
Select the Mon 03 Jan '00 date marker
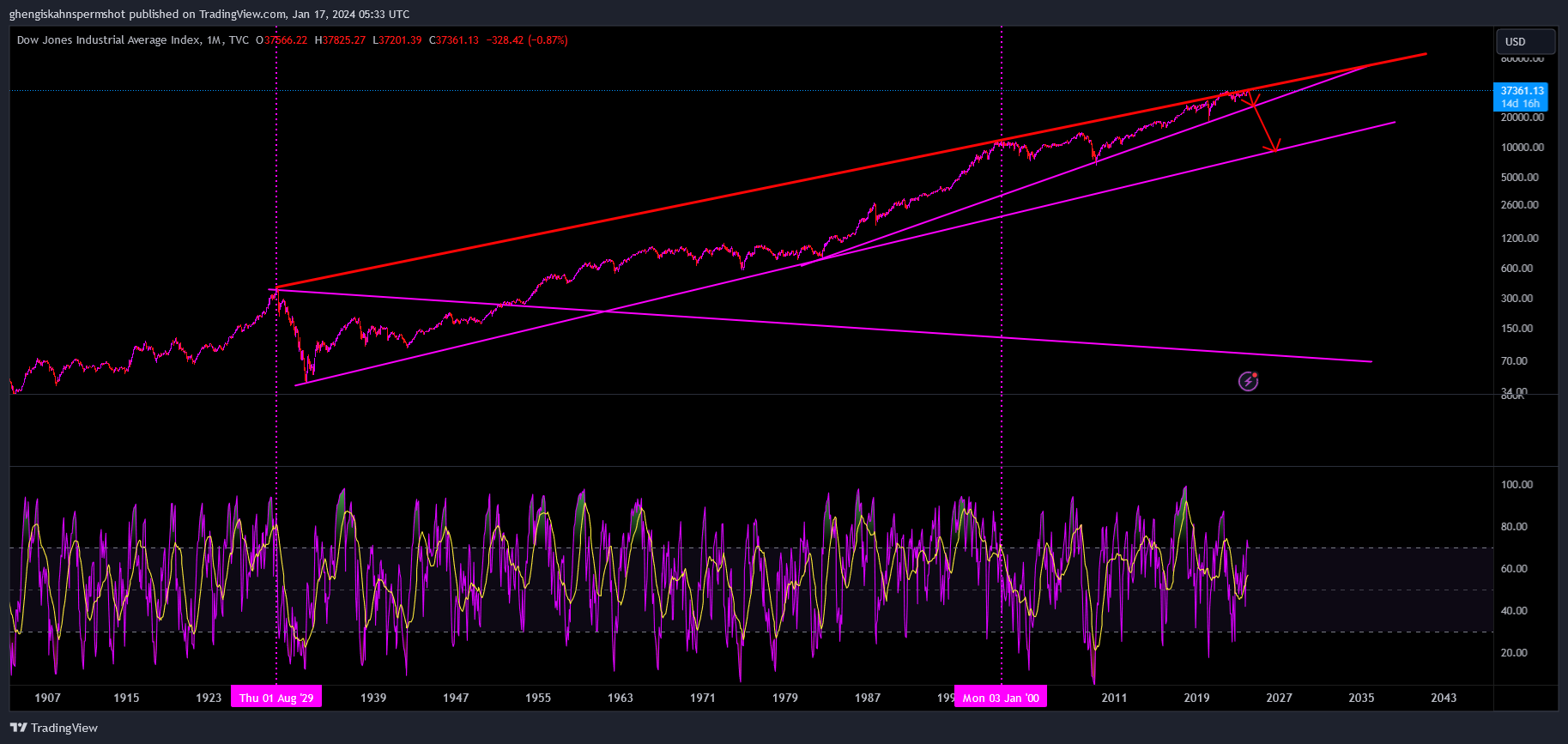tap(1001, 698)
